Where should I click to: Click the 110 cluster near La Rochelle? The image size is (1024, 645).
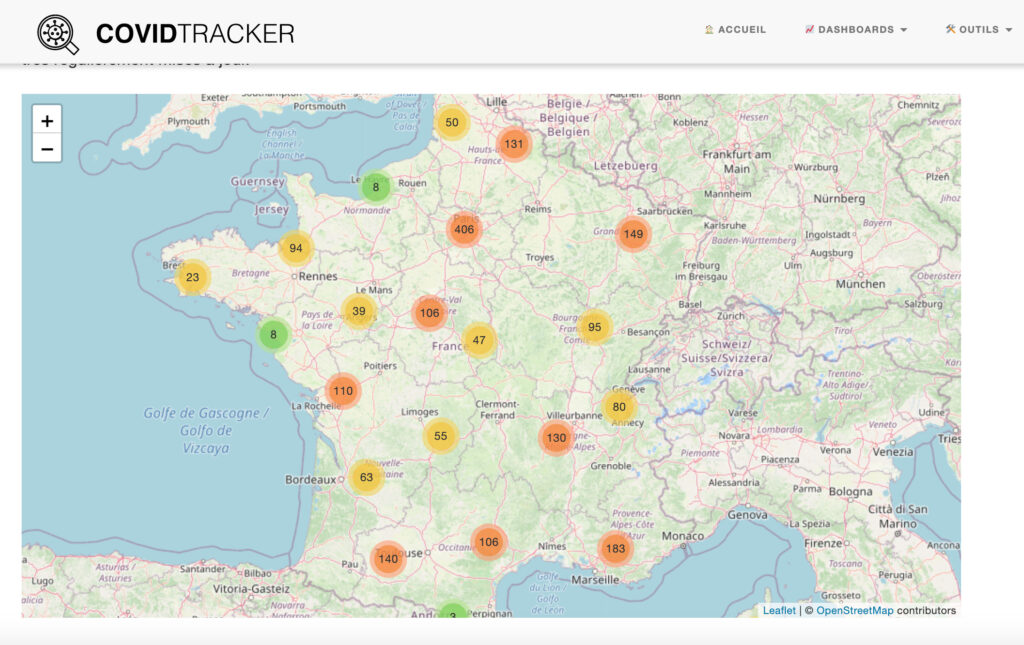click(x=343, y=390)
